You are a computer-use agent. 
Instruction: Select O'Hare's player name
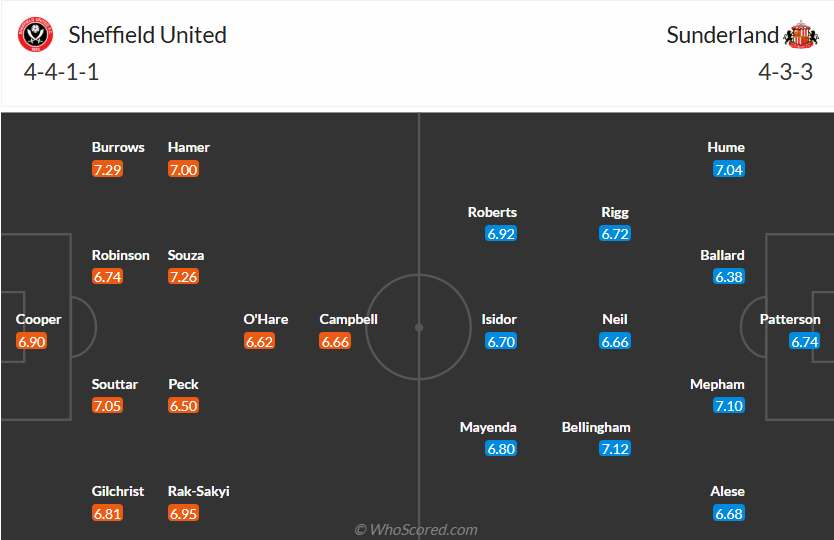(x=266, y=320)
